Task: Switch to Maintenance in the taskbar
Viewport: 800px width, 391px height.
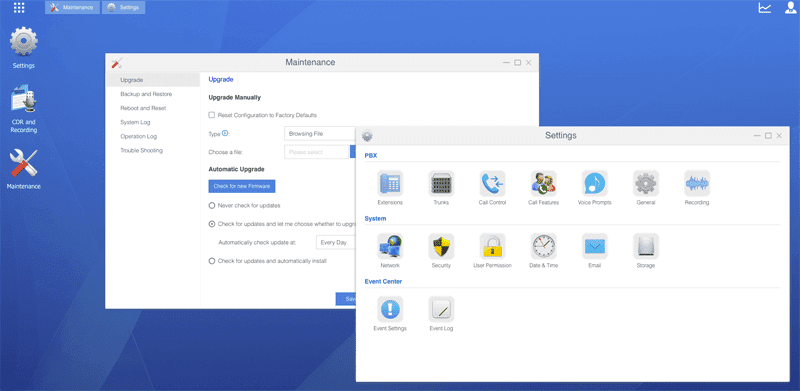Action: (x=72, y=8)
